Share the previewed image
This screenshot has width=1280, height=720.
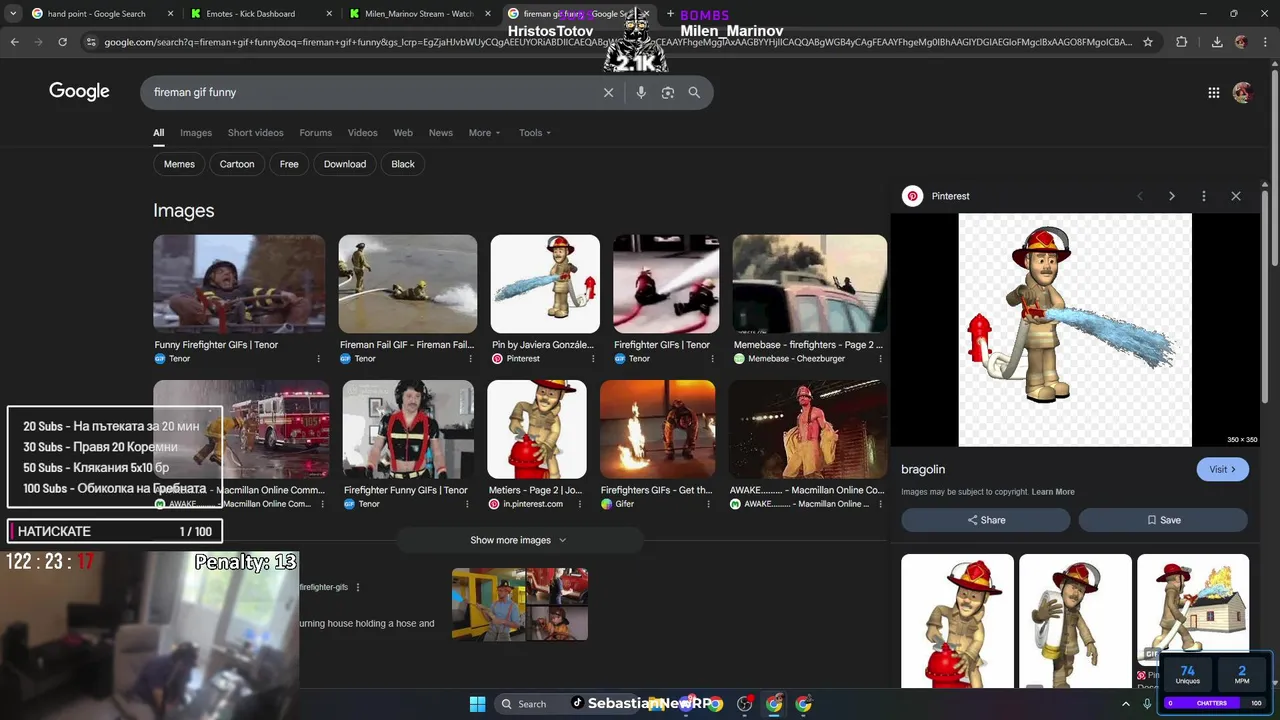tap(986, 520)
